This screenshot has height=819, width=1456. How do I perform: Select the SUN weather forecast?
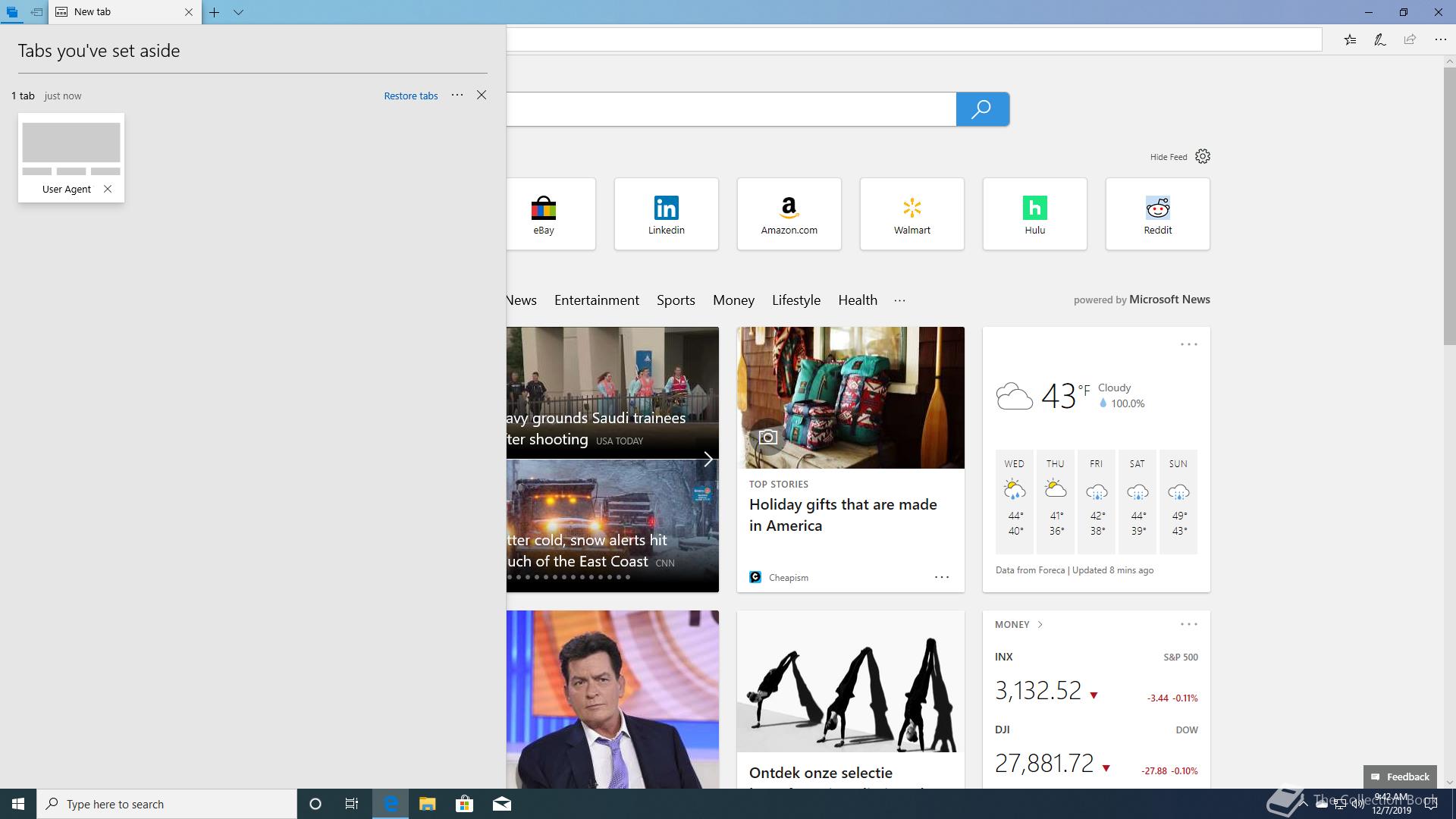click(1178, 501)
